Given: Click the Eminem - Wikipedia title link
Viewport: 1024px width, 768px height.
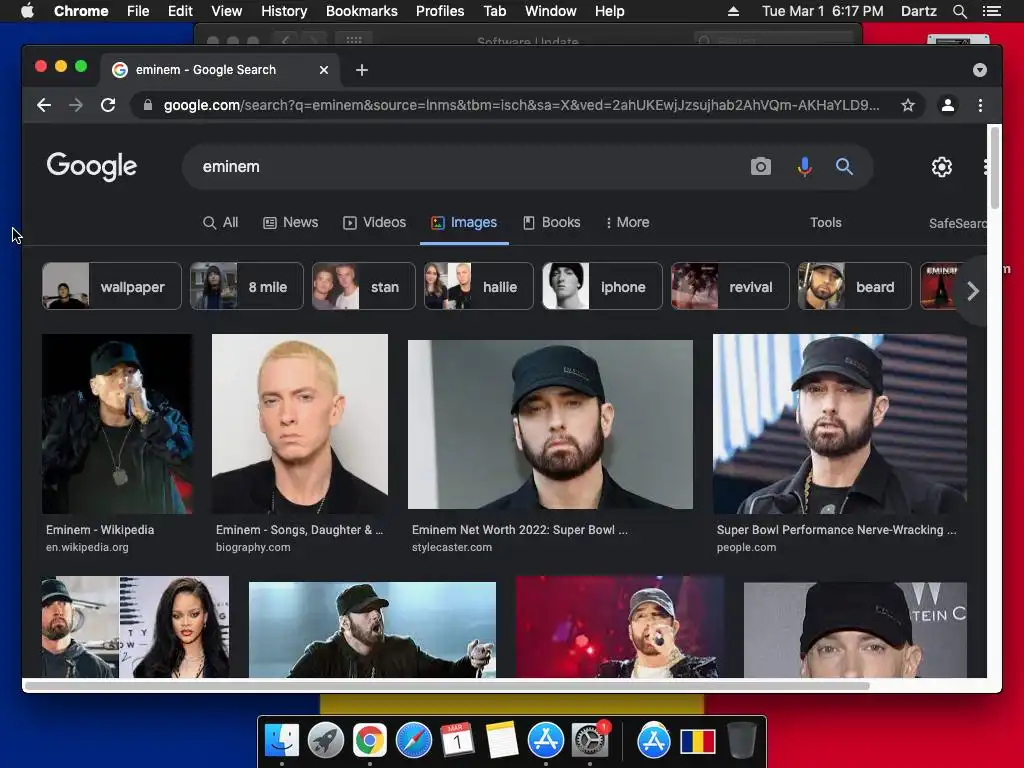Looking at the screenshot, I should [x=100, y=530].
